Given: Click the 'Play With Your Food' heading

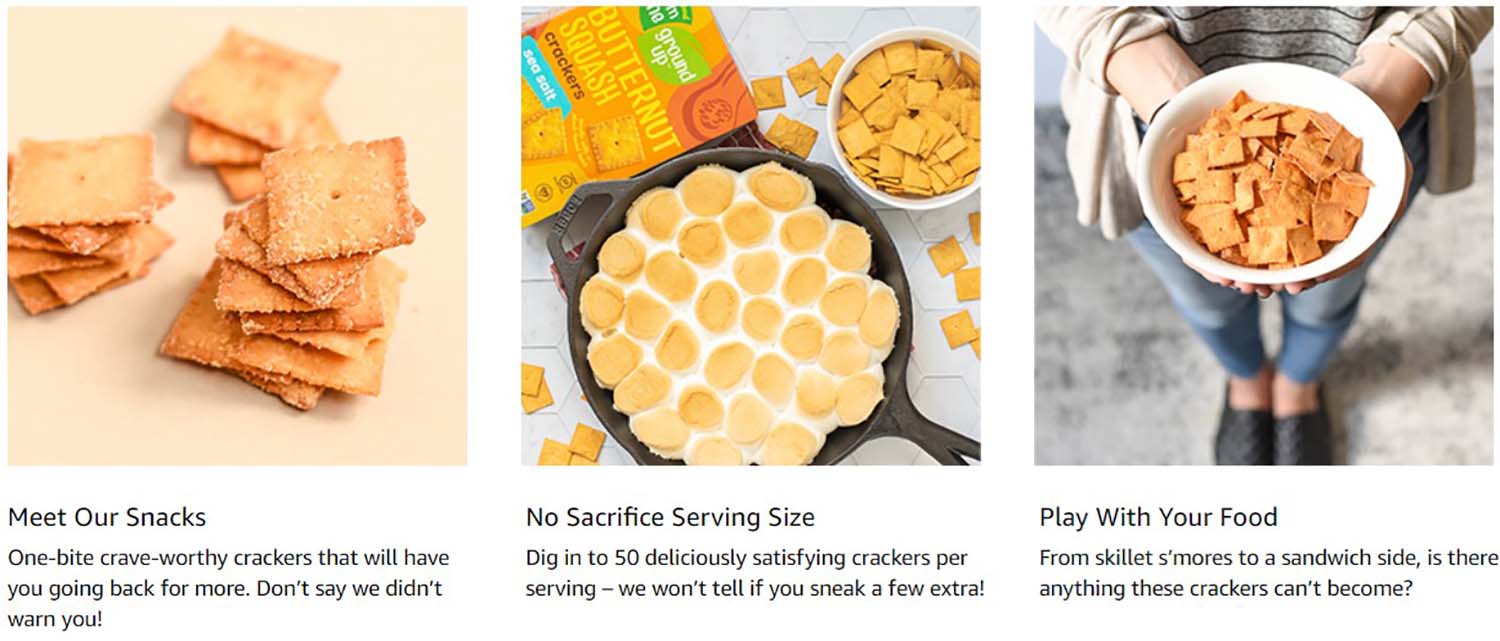Looking at the screenshot, I should 1158,517.
